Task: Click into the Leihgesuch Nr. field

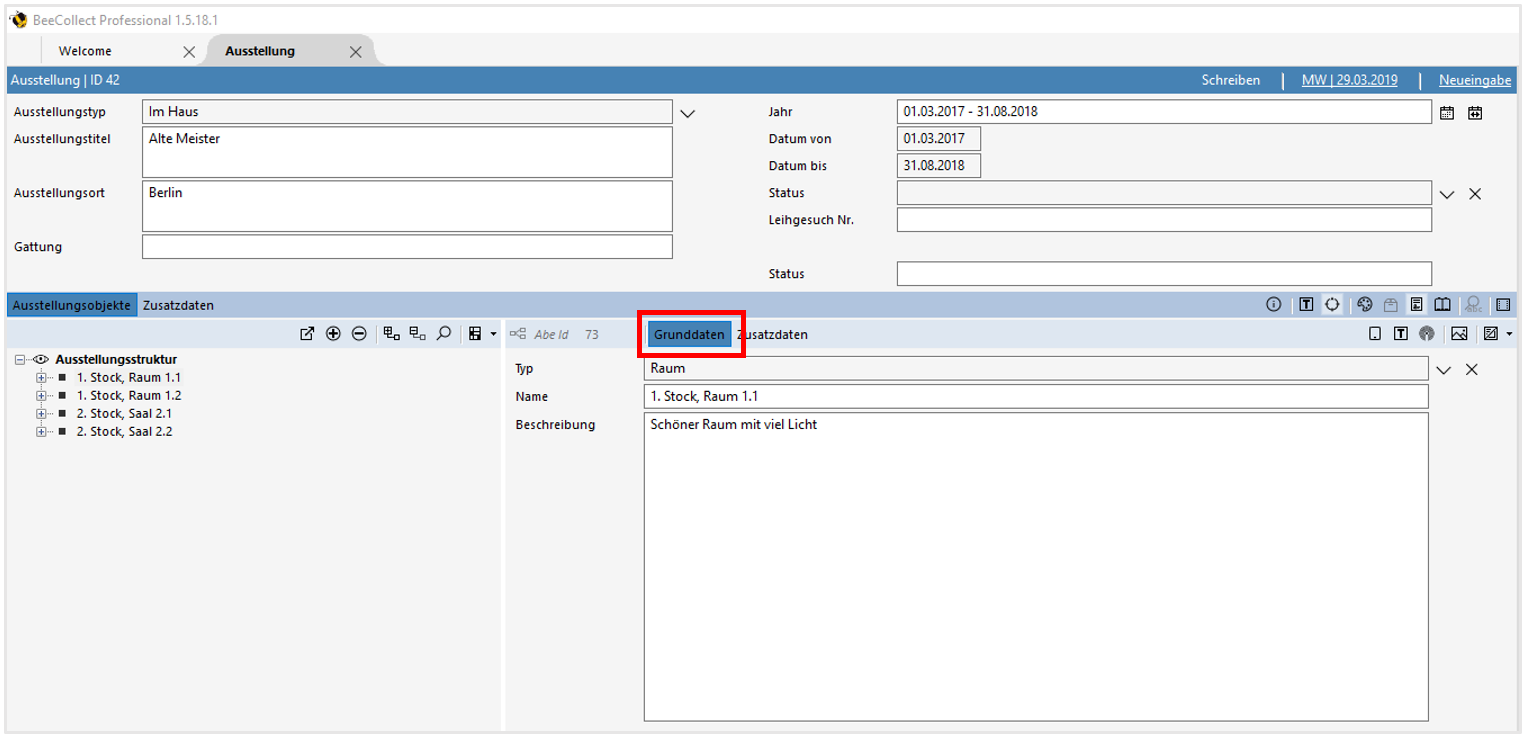Action: coord(1163,220)
